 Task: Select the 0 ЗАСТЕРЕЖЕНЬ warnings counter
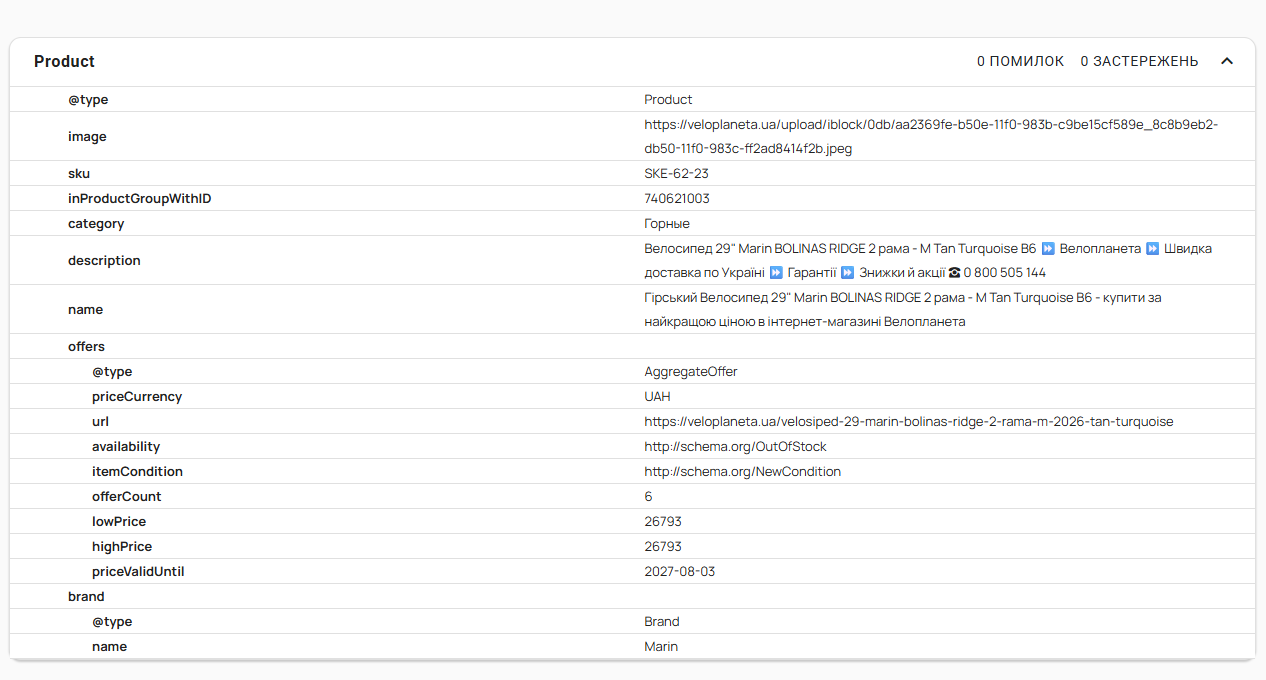[1139, 61]
